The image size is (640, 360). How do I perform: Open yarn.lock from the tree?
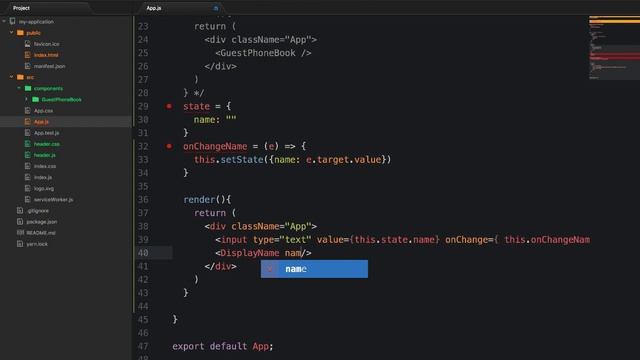tap(37, 244)
